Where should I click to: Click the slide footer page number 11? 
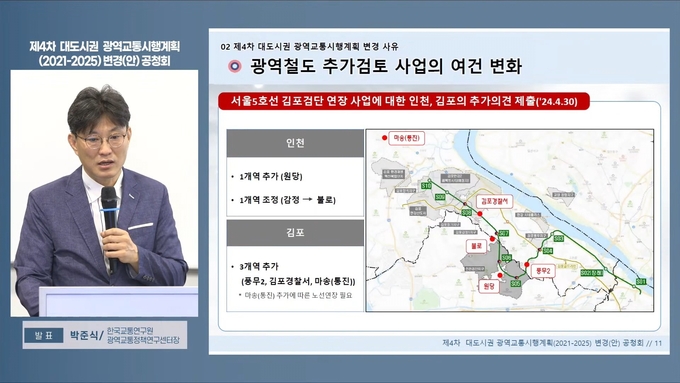pos(658,343)
